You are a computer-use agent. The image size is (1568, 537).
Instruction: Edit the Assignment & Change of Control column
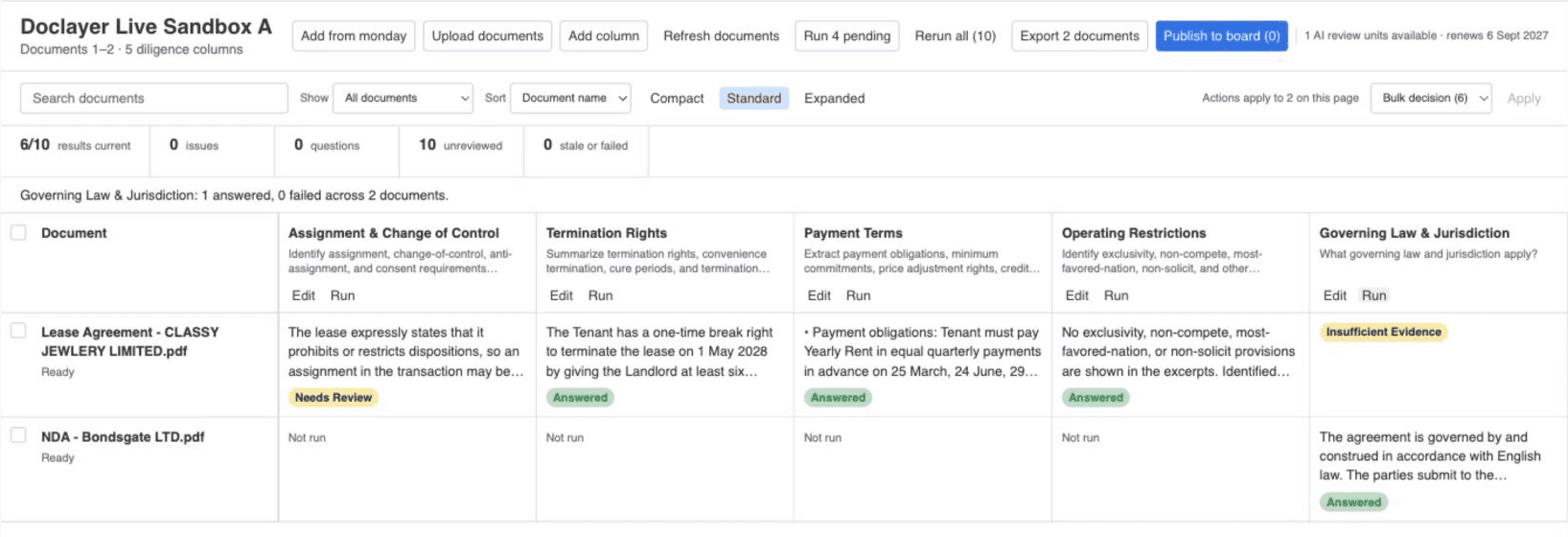coord(303,295)
